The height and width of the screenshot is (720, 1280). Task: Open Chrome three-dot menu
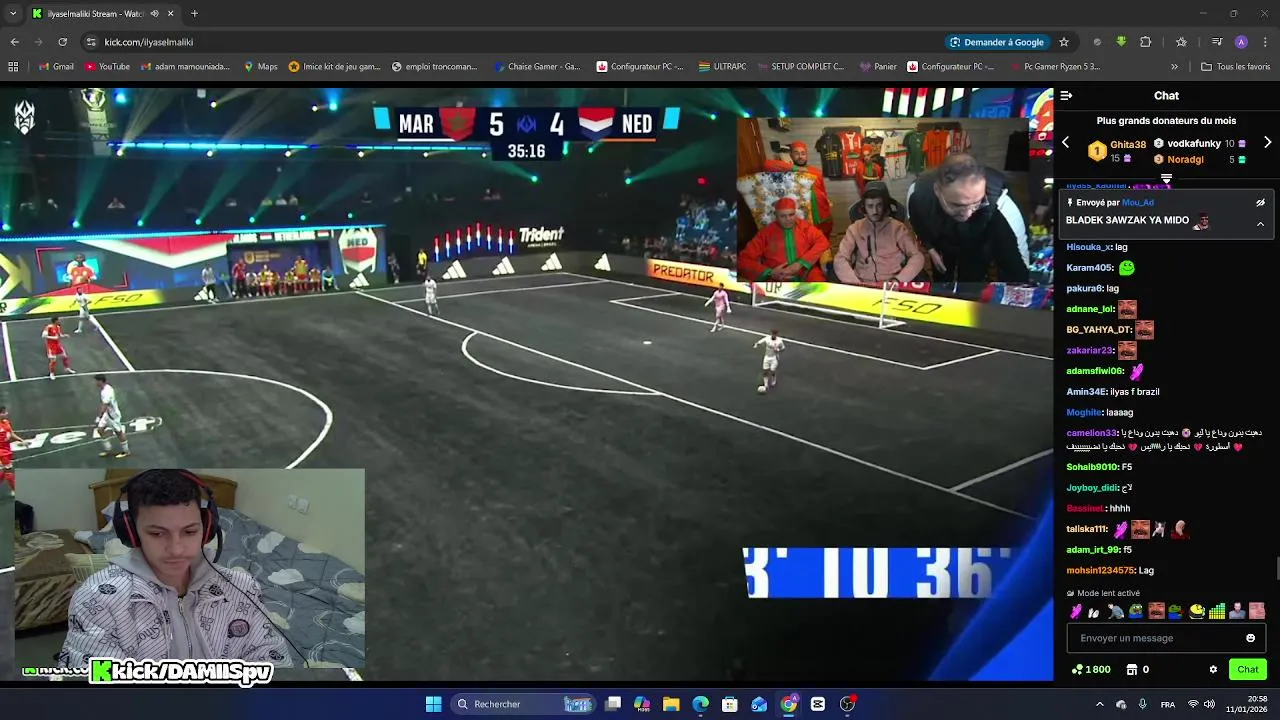click(x=1266, y=42)
